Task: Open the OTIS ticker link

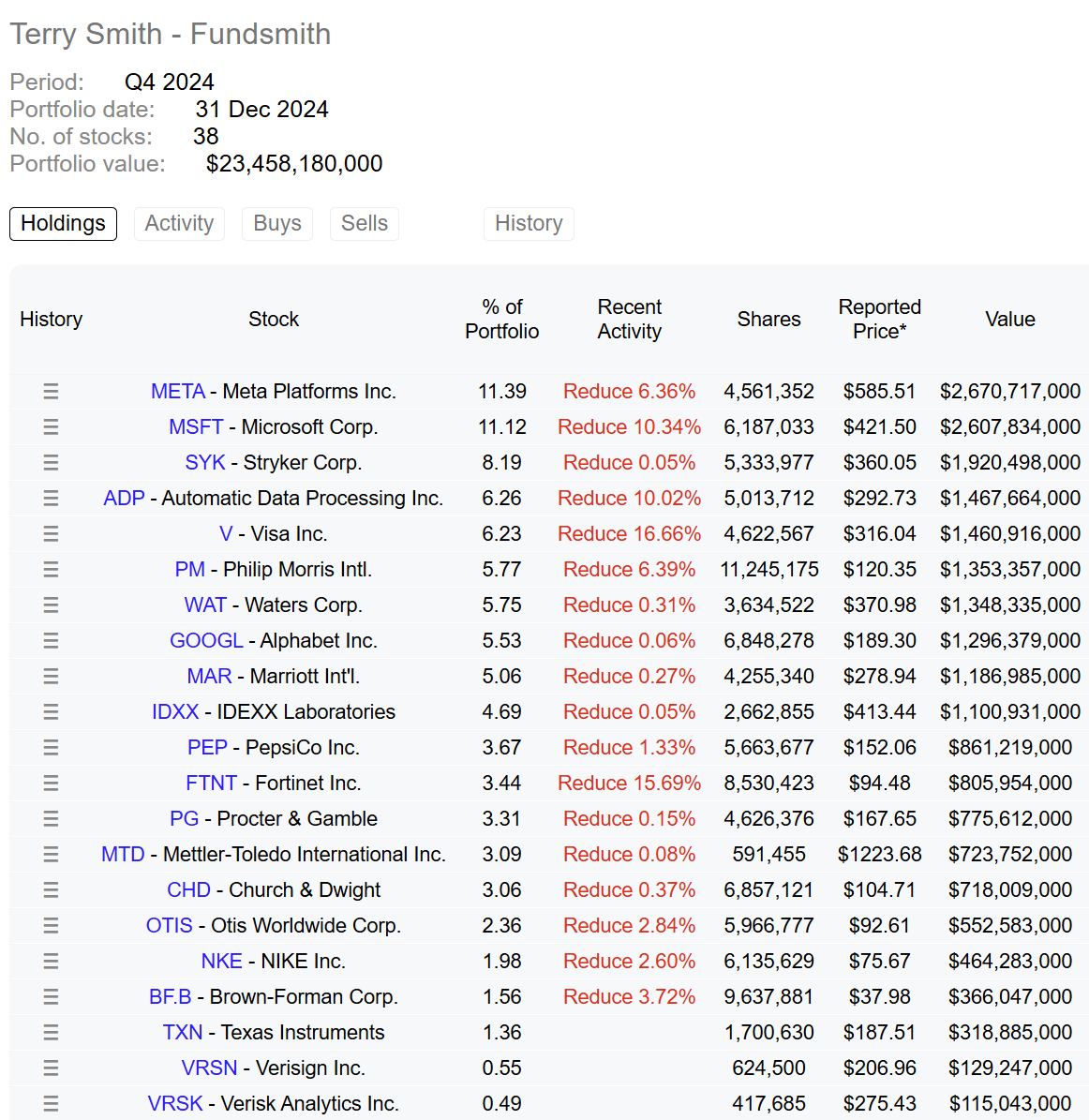Action: [170, 926]
